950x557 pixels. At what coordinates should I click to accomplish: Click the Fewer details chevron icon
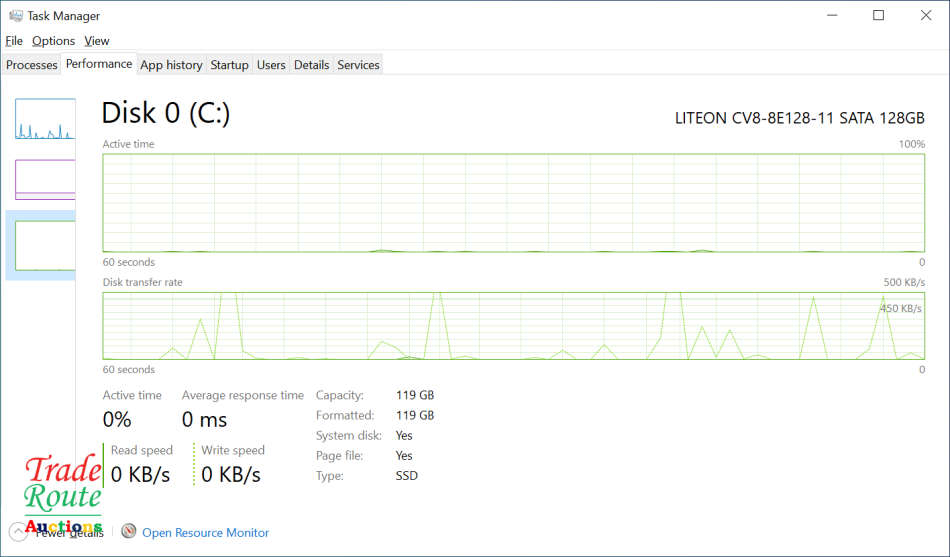(x=18, y=532)
